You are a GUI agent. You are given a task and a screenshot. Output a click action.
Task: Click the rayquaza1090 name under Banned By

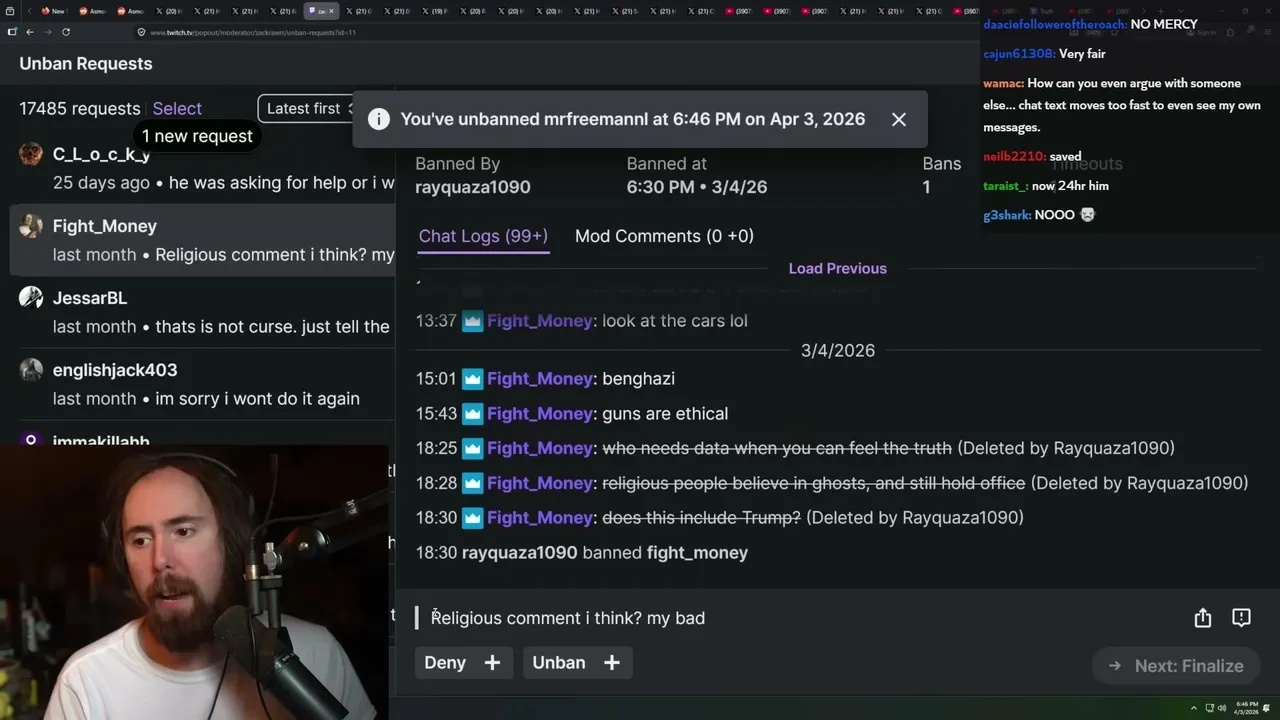(473, 187)
